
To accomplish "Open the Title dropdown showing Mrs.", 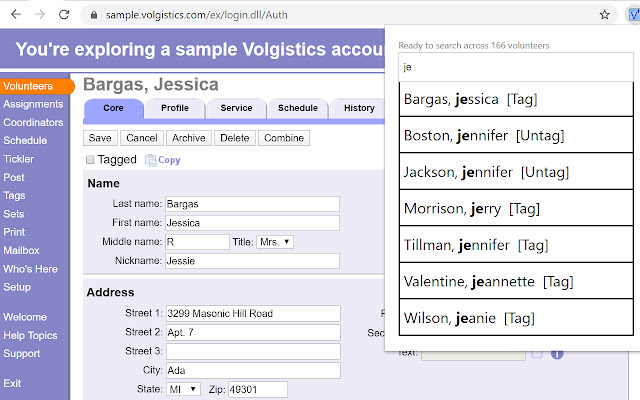I will [x=275, y=242].
